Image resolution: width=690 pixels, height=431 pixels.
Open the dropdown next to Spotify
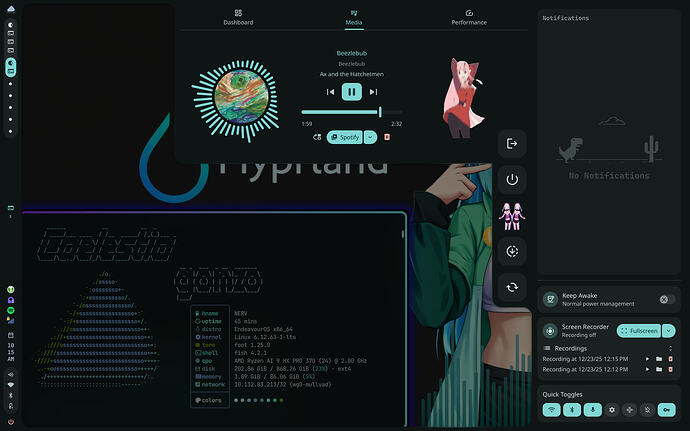tap(370, 137)
